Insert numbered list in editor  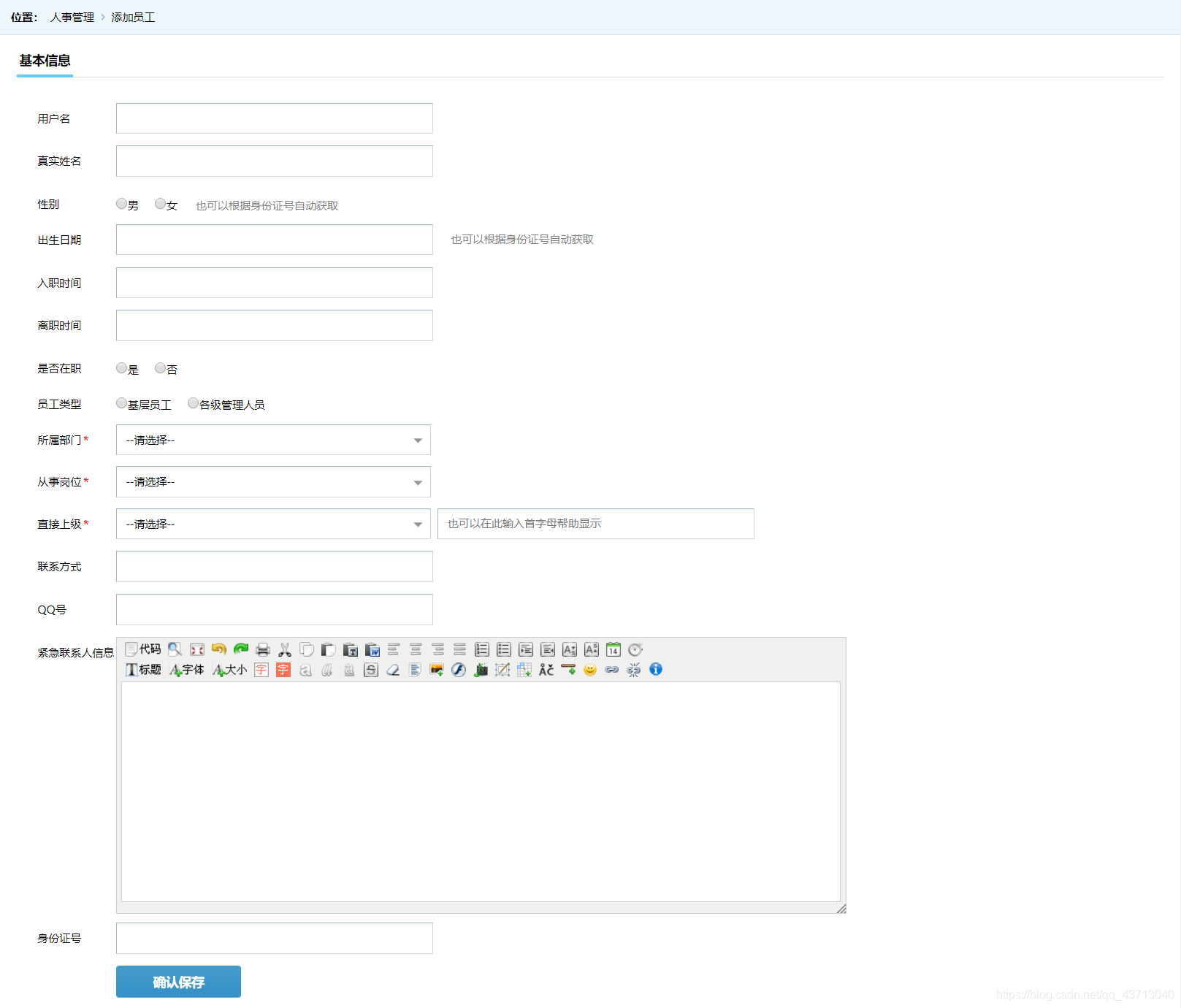(x=482, y=649)
